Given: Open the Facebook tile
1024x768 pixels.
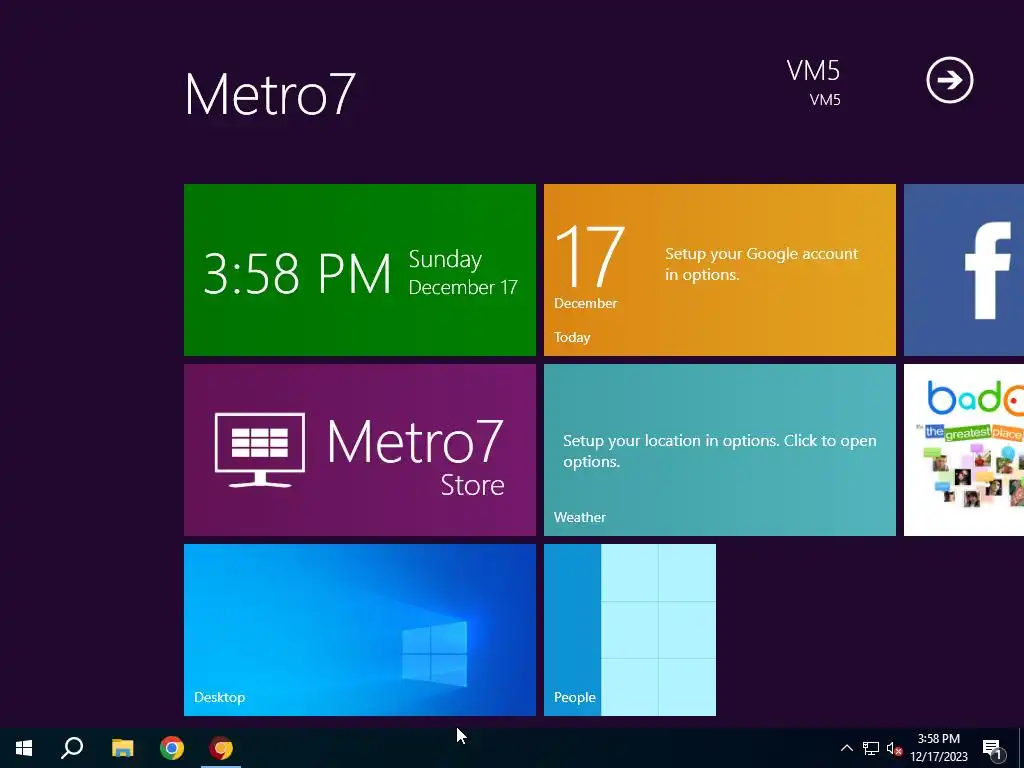Looking at the screenshot, I should coord(964,270).
